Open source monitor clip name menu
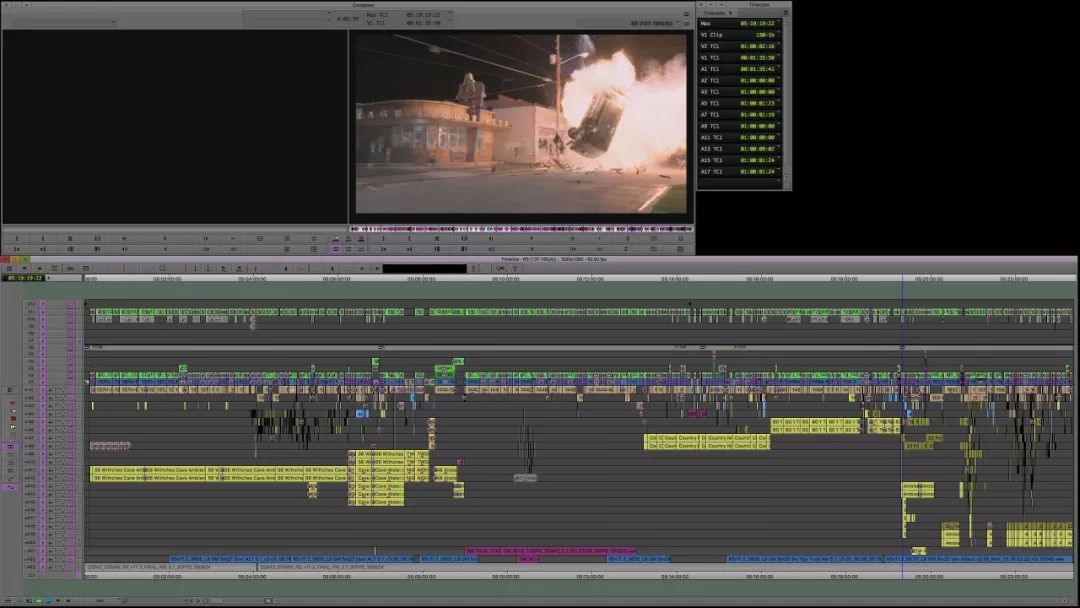 click(59, 23)
